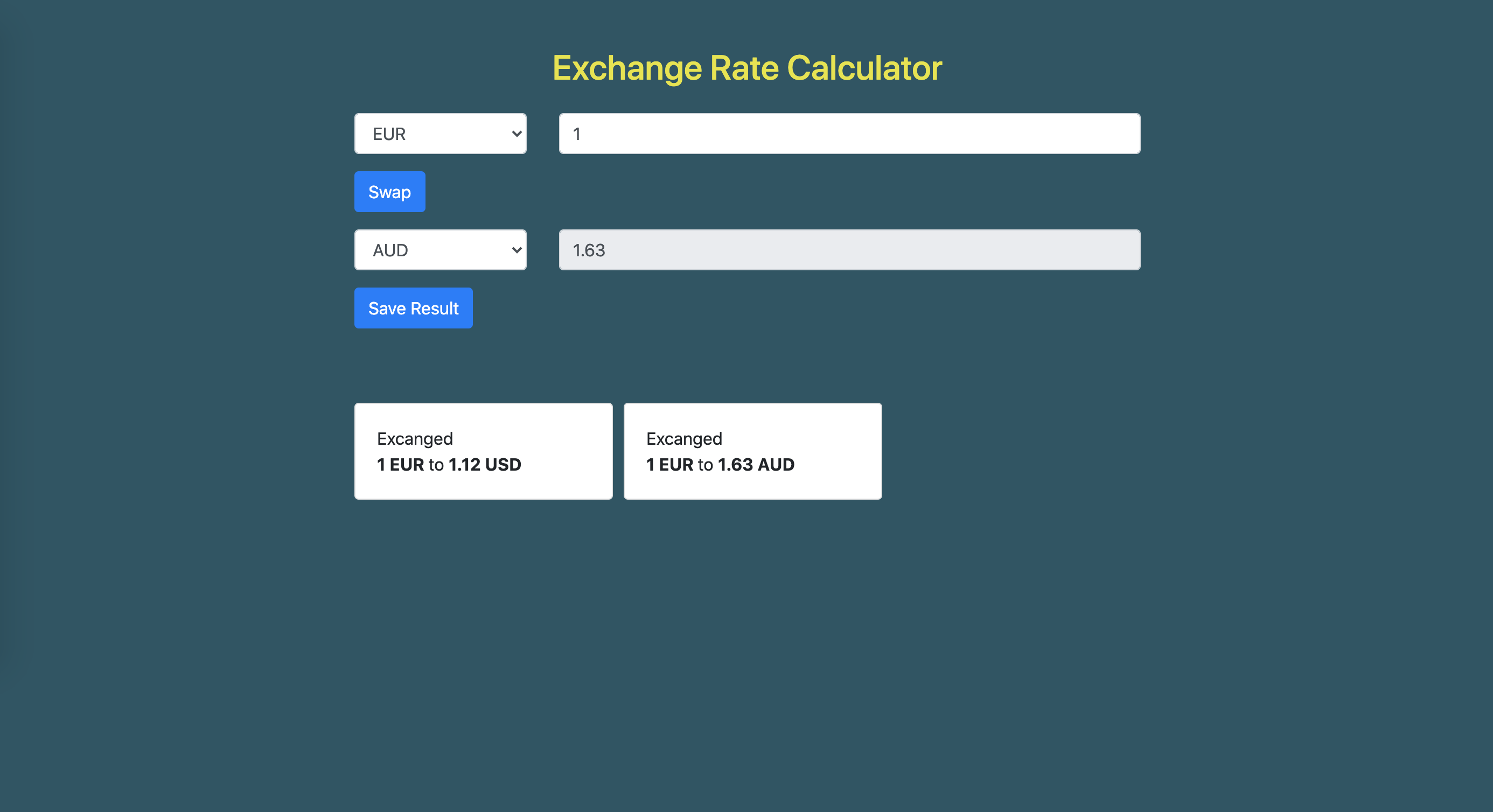Select the saved card 1 EUR to 1.63 AUD
This screenshot has height=812, width=1493.
tap(752, 451)
